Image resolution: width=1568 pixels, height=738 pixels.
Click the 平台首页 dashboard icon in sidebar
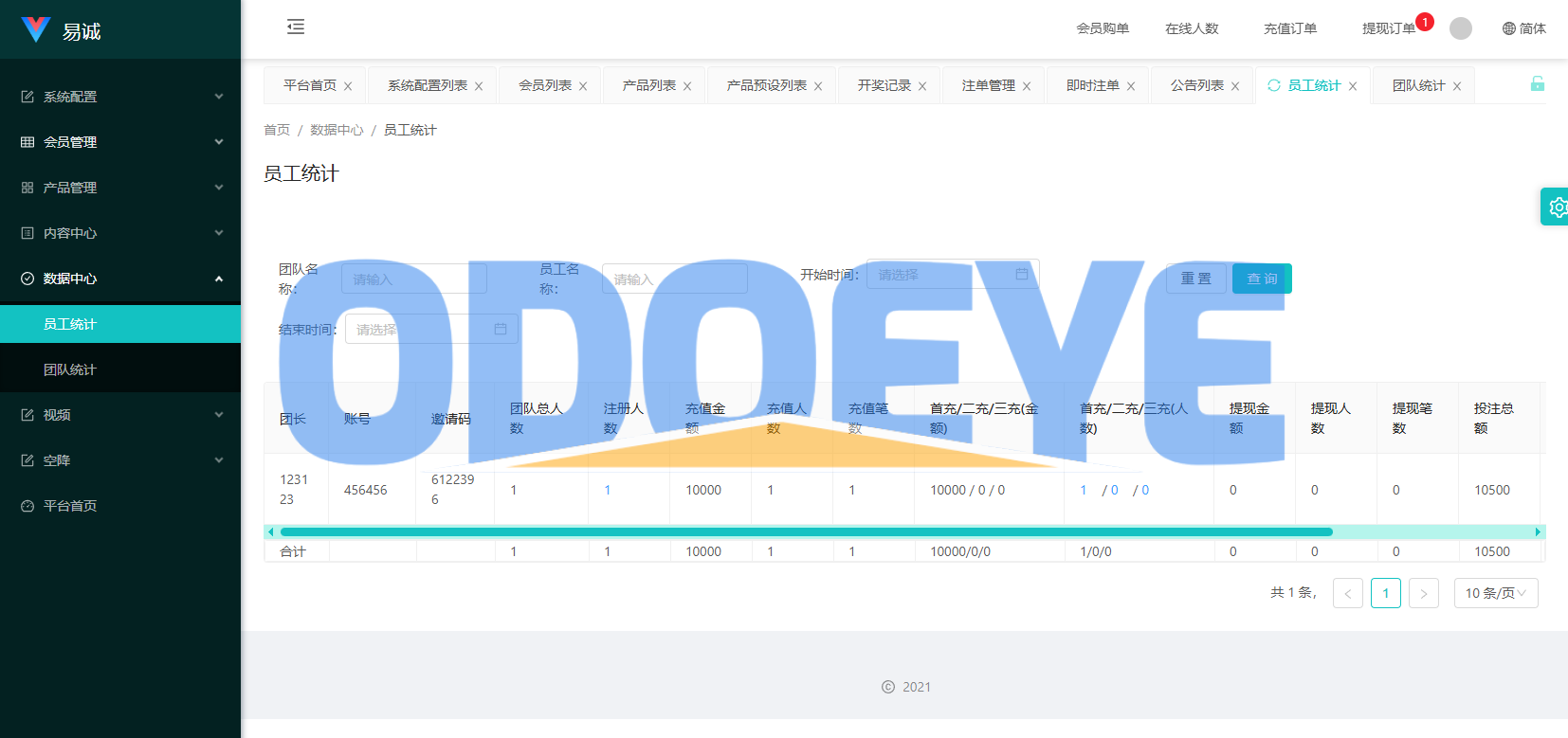pyautogui.click(x=27, y=506)
